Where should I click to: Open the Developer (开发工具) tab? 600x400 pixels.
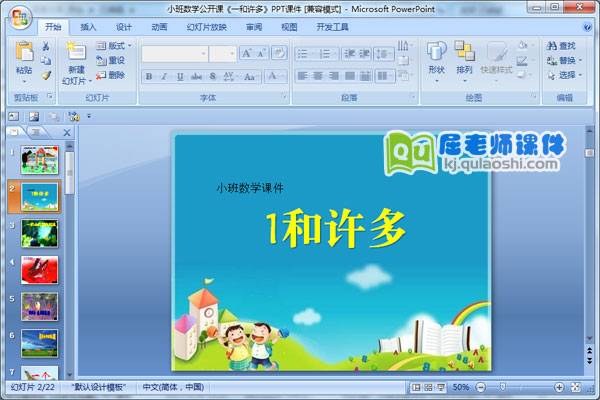(332, 27)
